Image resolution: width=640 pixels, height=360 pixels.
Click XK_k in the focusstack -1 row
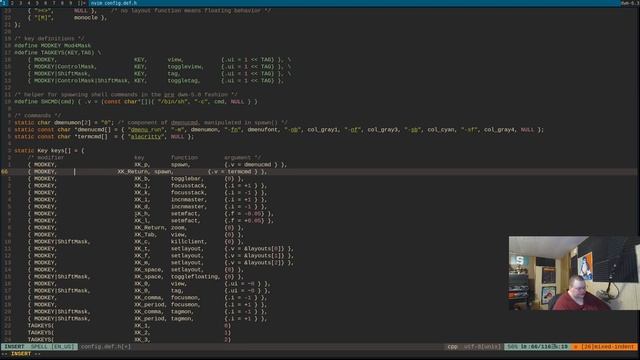(142, 192)
